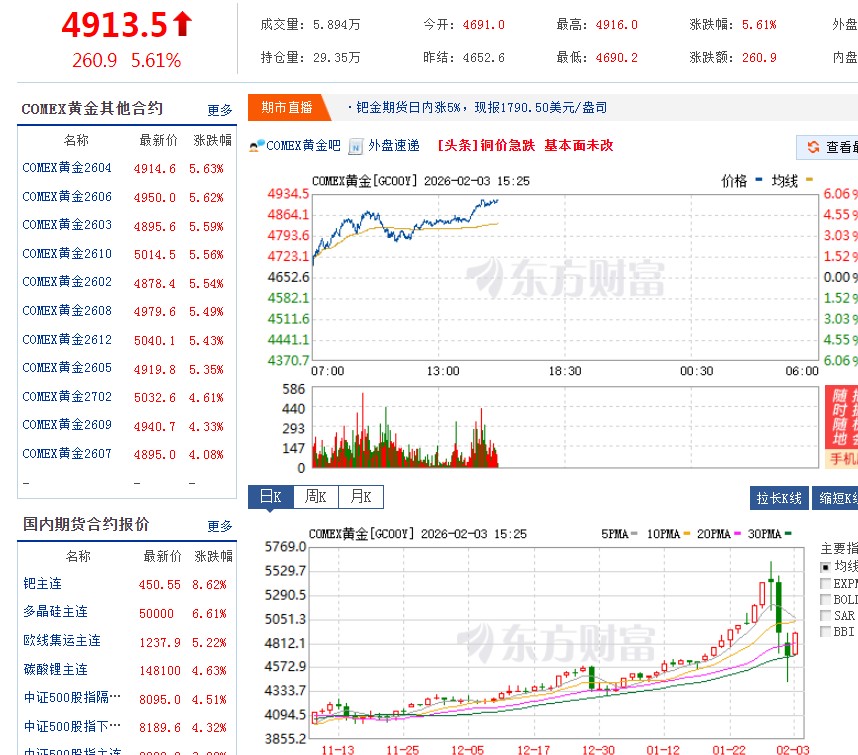Enable the SAR indicator checkbox

(823, 615)
